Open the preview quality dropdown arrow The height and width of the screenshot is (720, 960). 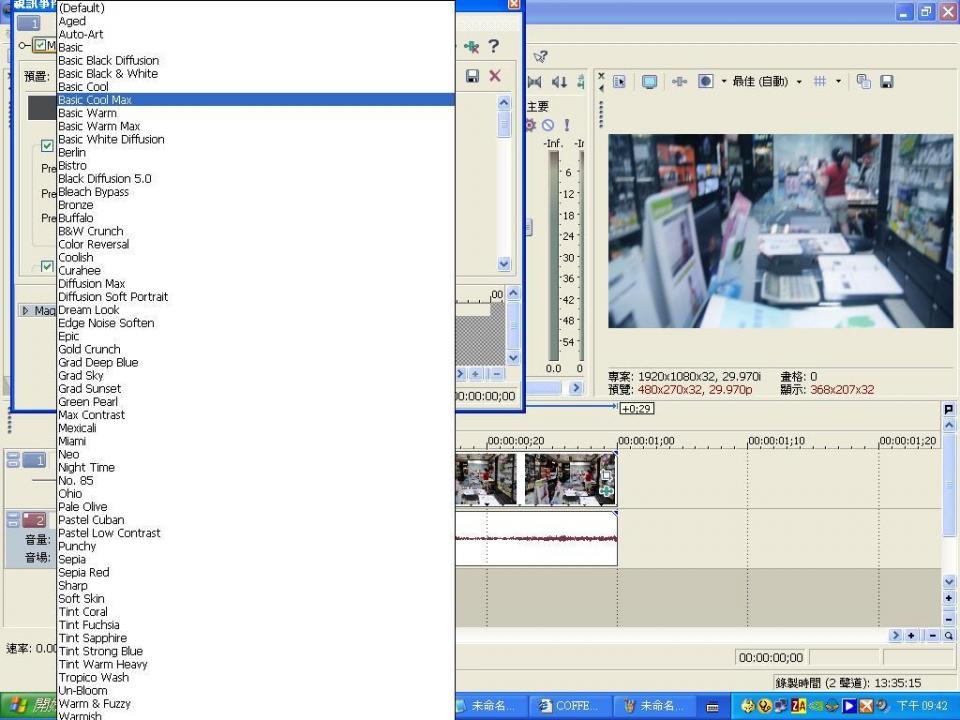pos(799,82)
